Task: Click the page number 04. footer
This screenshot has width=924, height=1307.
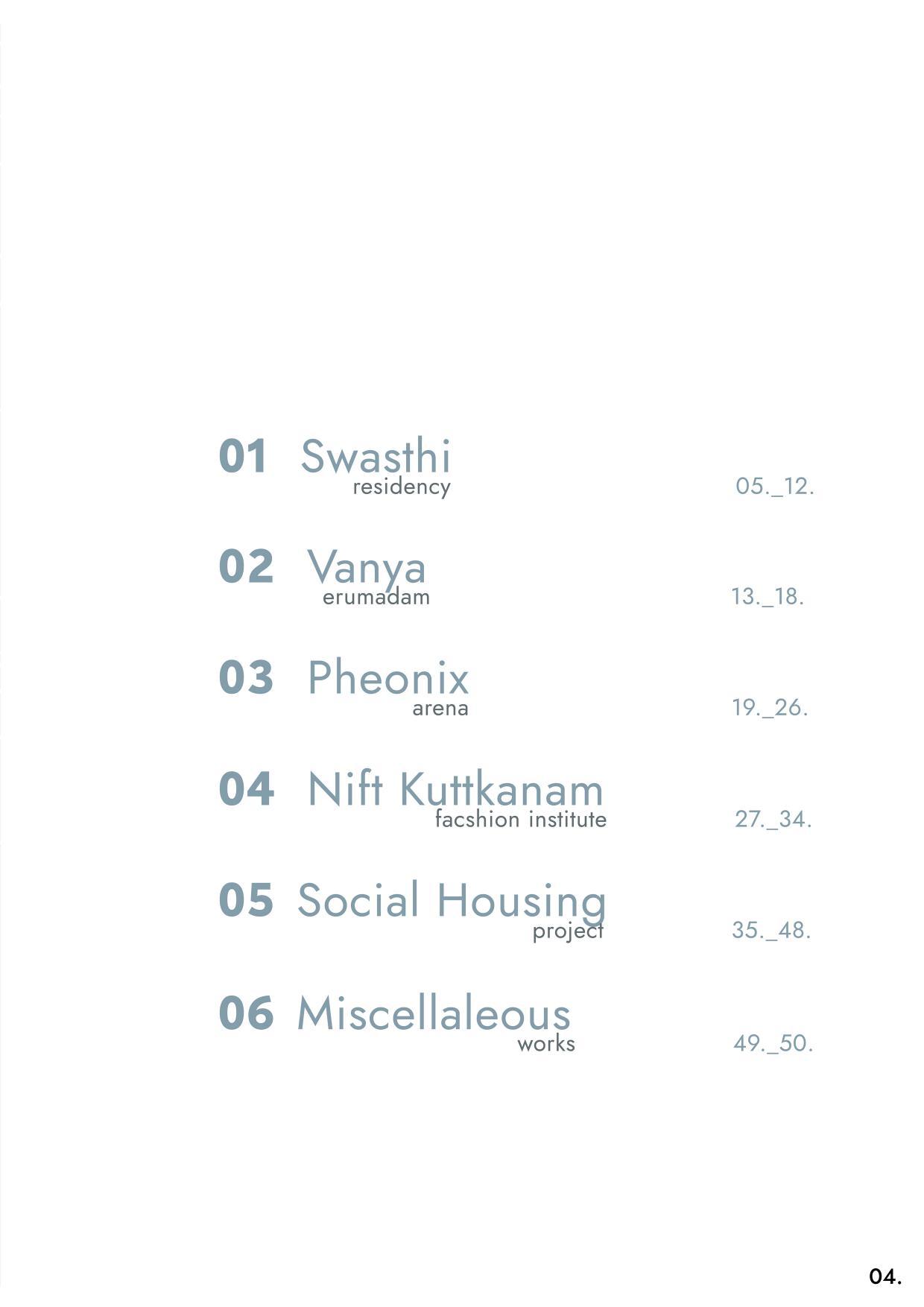Action: pyautogui.click(x=886, y=1276)
